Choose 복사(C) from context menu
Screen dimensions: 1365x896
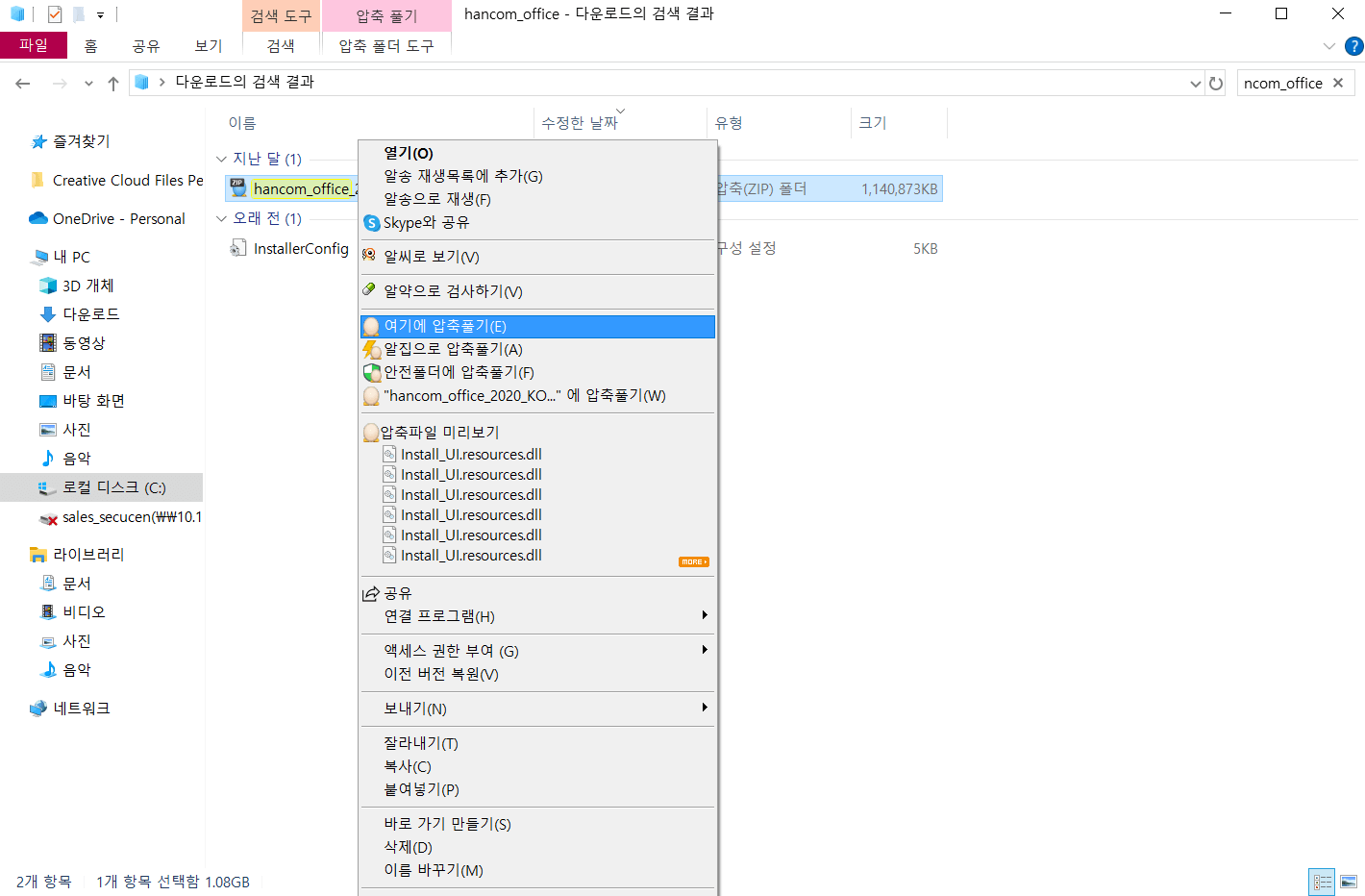537,766
